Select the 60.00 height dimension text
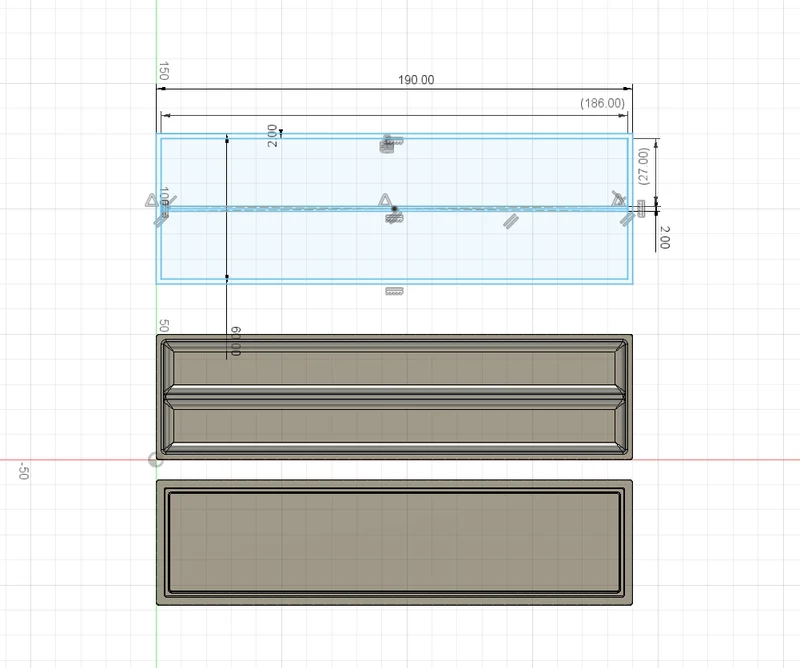This screenshot has width=800, height=668. (235, 341)
